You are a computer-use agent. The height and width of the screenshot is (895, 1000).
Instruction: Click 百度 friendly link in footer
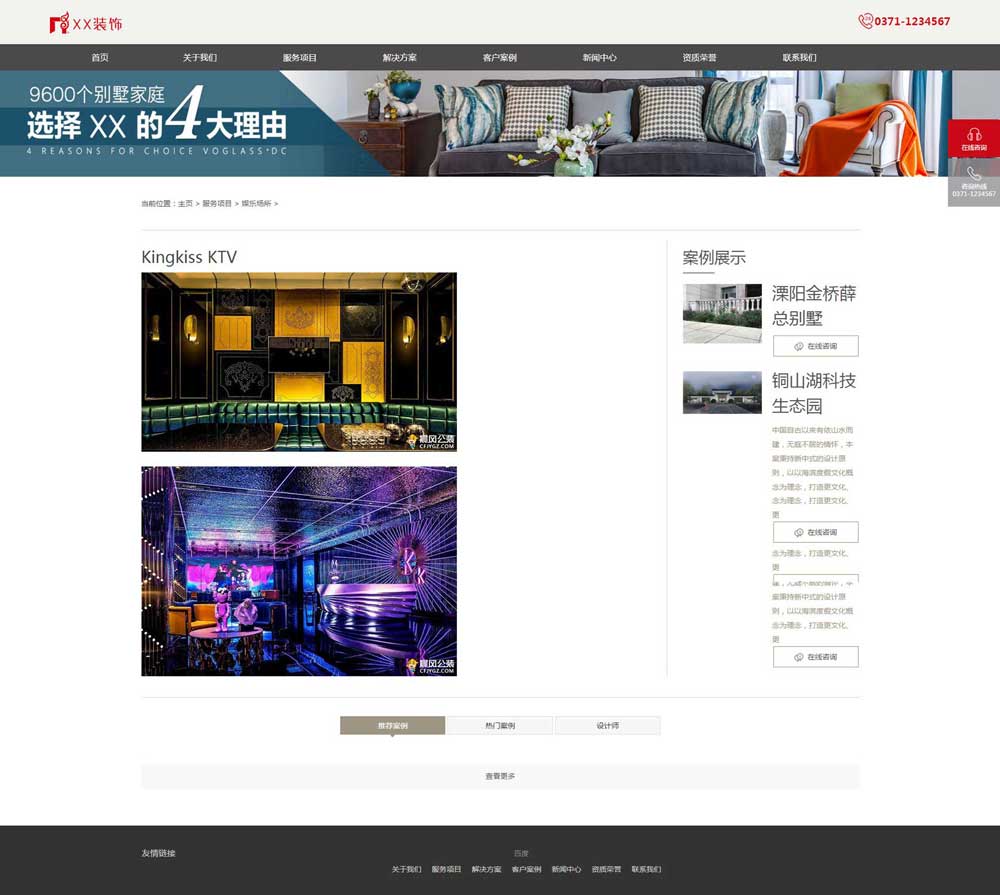521,853
